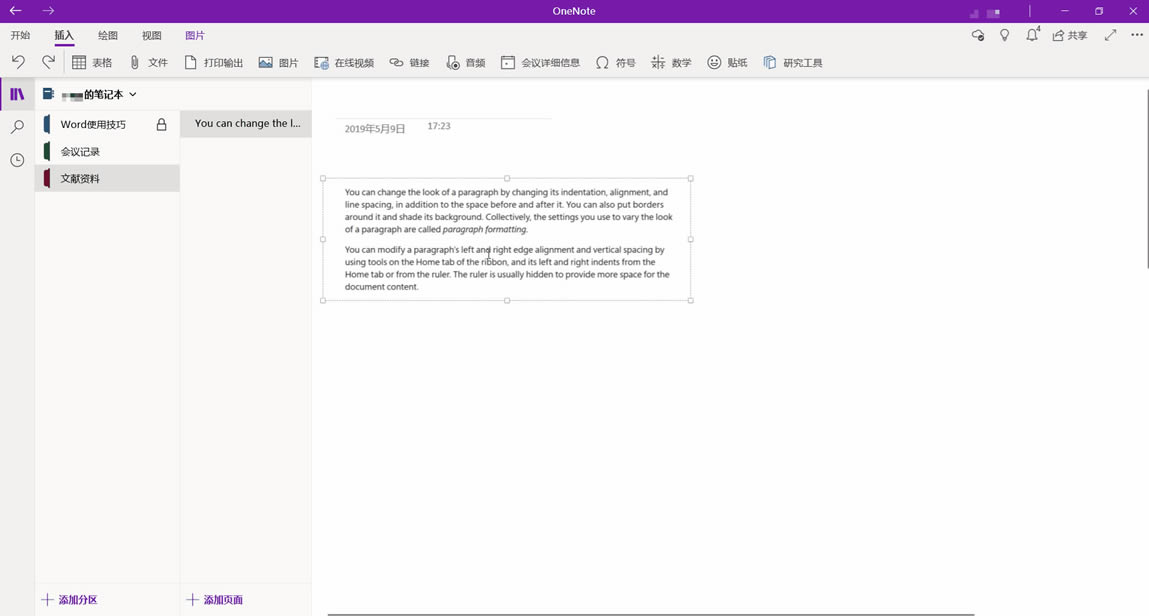Unlock the protected Word使用技巧 section
The image size is (1149, 616).
pyautogui.click(x=161, y=124)
